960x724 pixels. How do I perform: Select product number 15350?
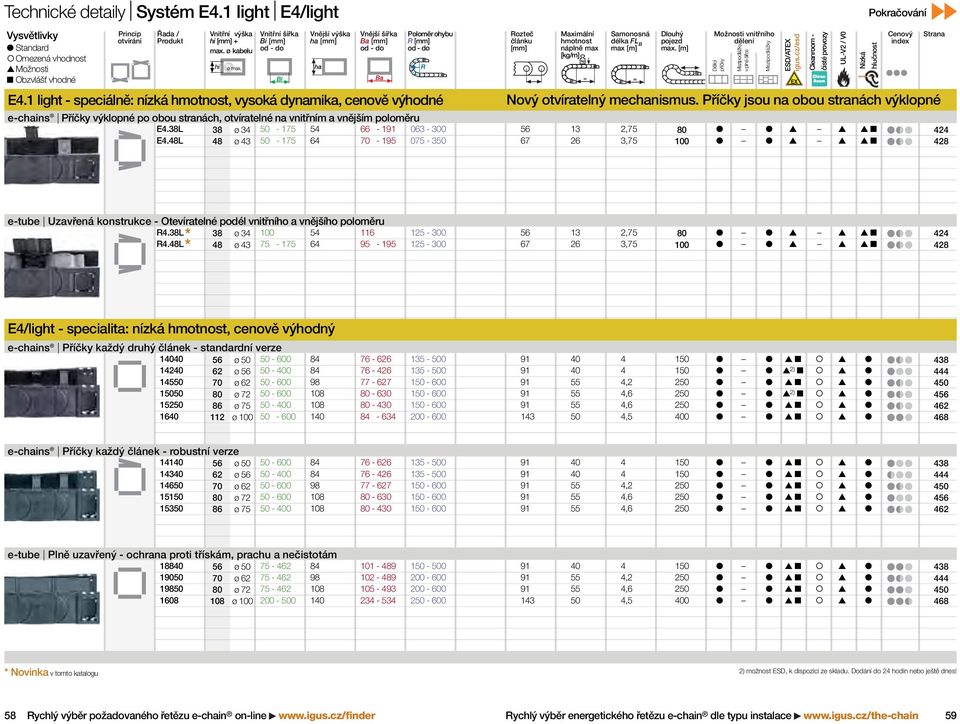point(171,509)
